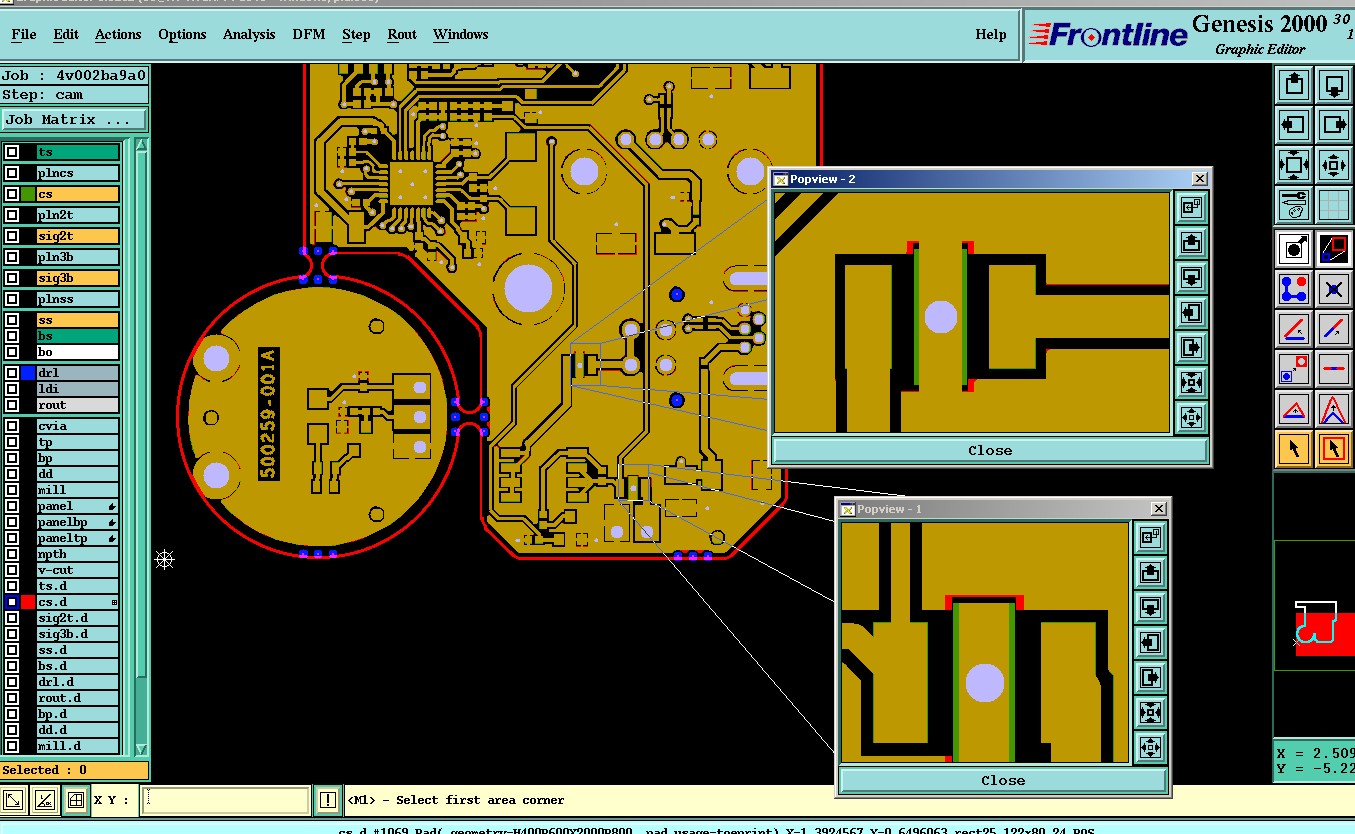Click the horizontal red-blue line icon
The image size is (1355, 834).
(x=1333, y=368)
